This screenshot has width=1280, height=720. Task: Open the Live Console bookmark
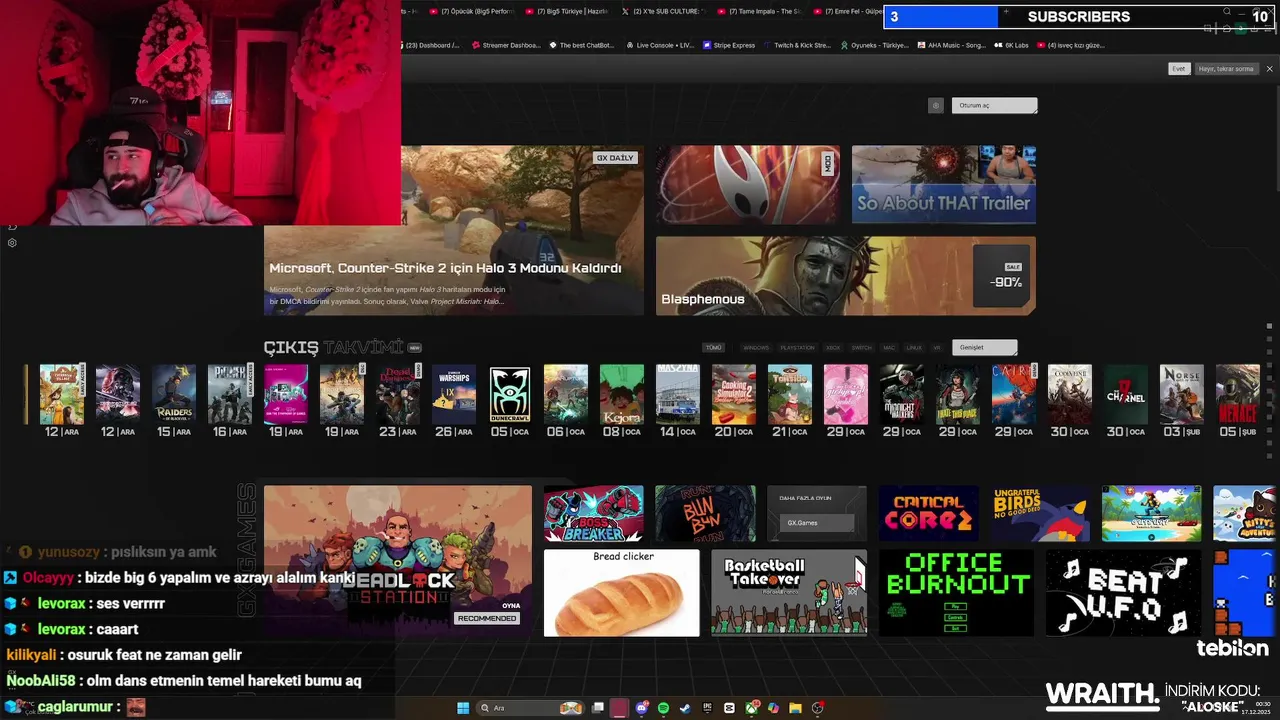(659, 45)
